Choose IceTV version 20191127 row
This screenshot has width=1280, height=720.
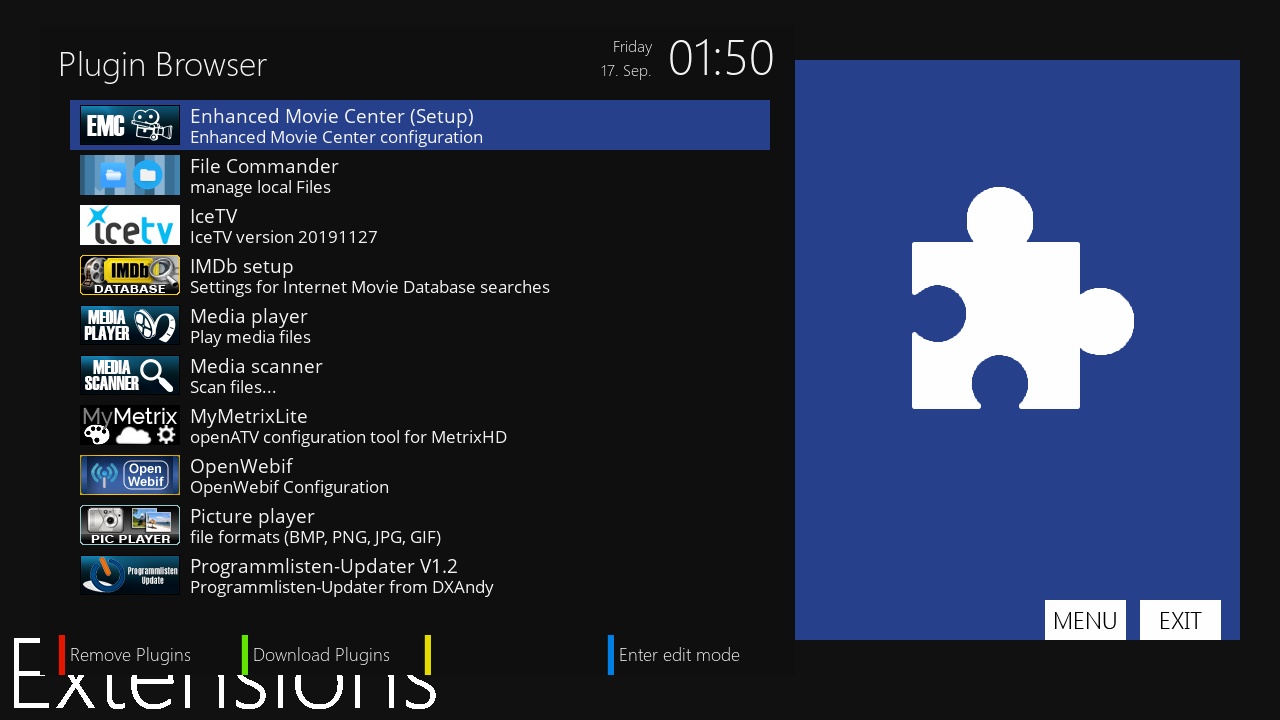[x=420, y=225]
